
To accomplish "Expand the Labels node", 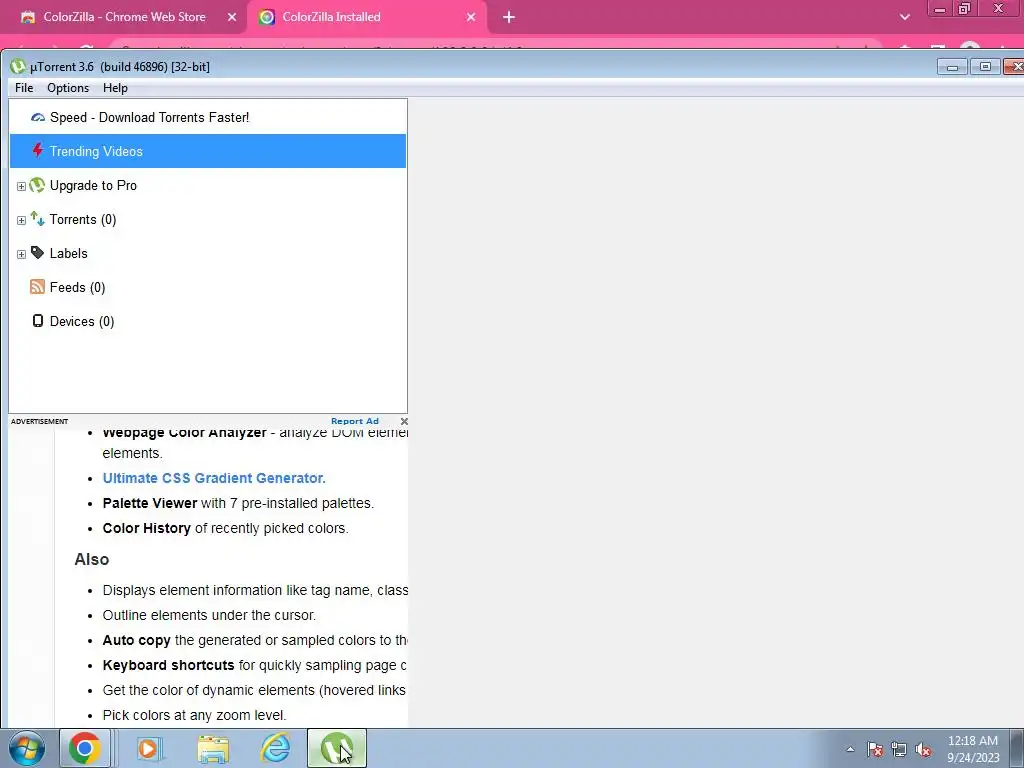I will coord(21,254).
